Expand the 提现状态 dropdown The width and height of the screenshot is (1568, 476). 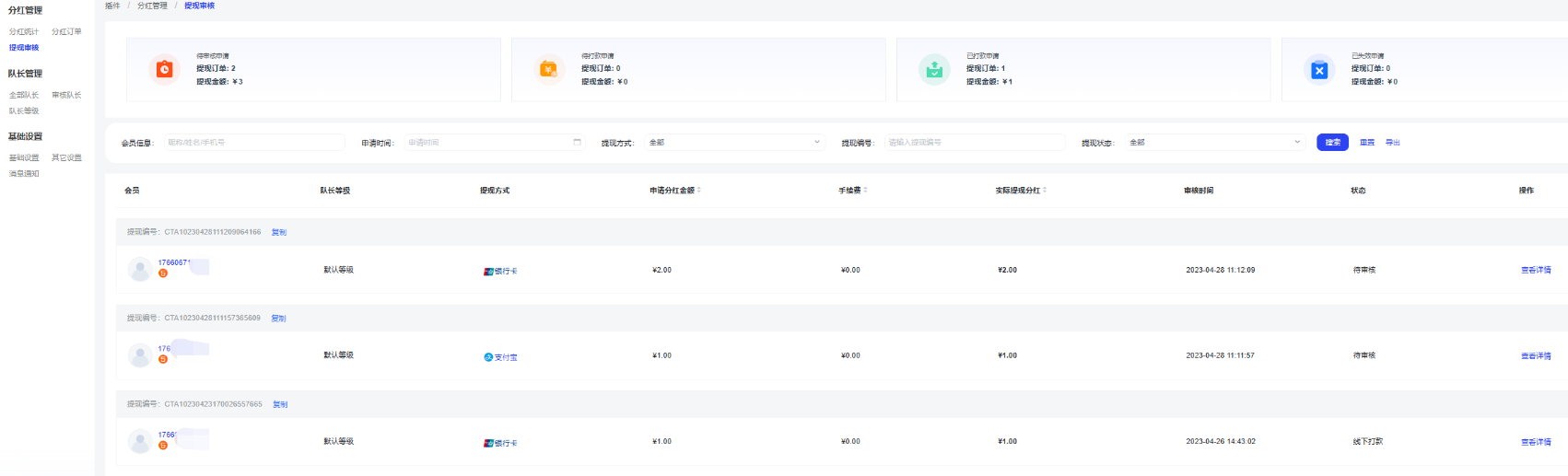[1214, 143]
